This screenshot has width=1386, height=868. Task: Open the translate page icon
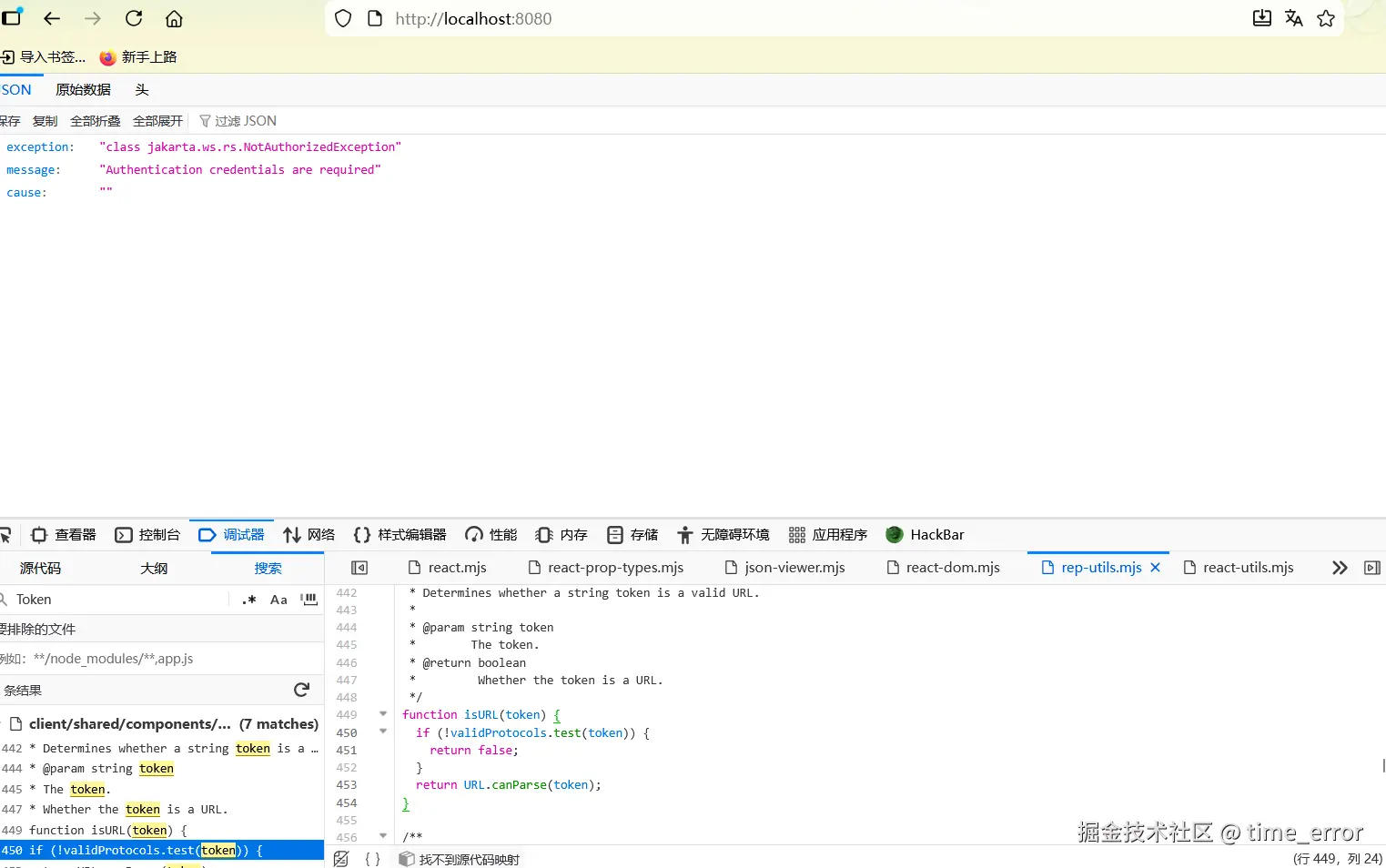pos(1293,18)
